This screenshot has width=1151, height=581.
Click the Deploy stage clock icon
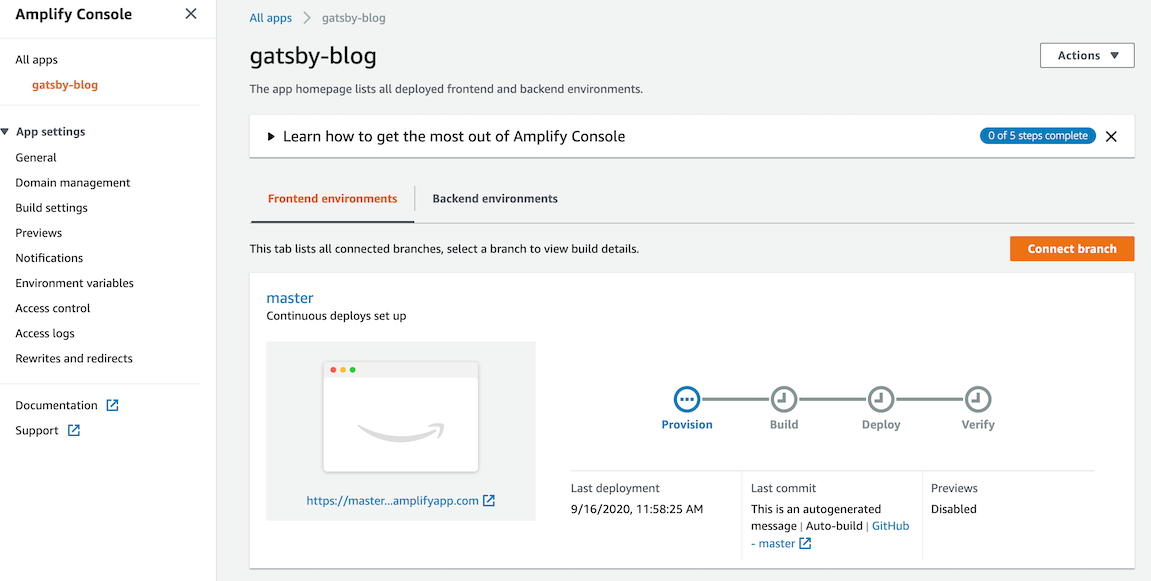(x=881, y=400)
